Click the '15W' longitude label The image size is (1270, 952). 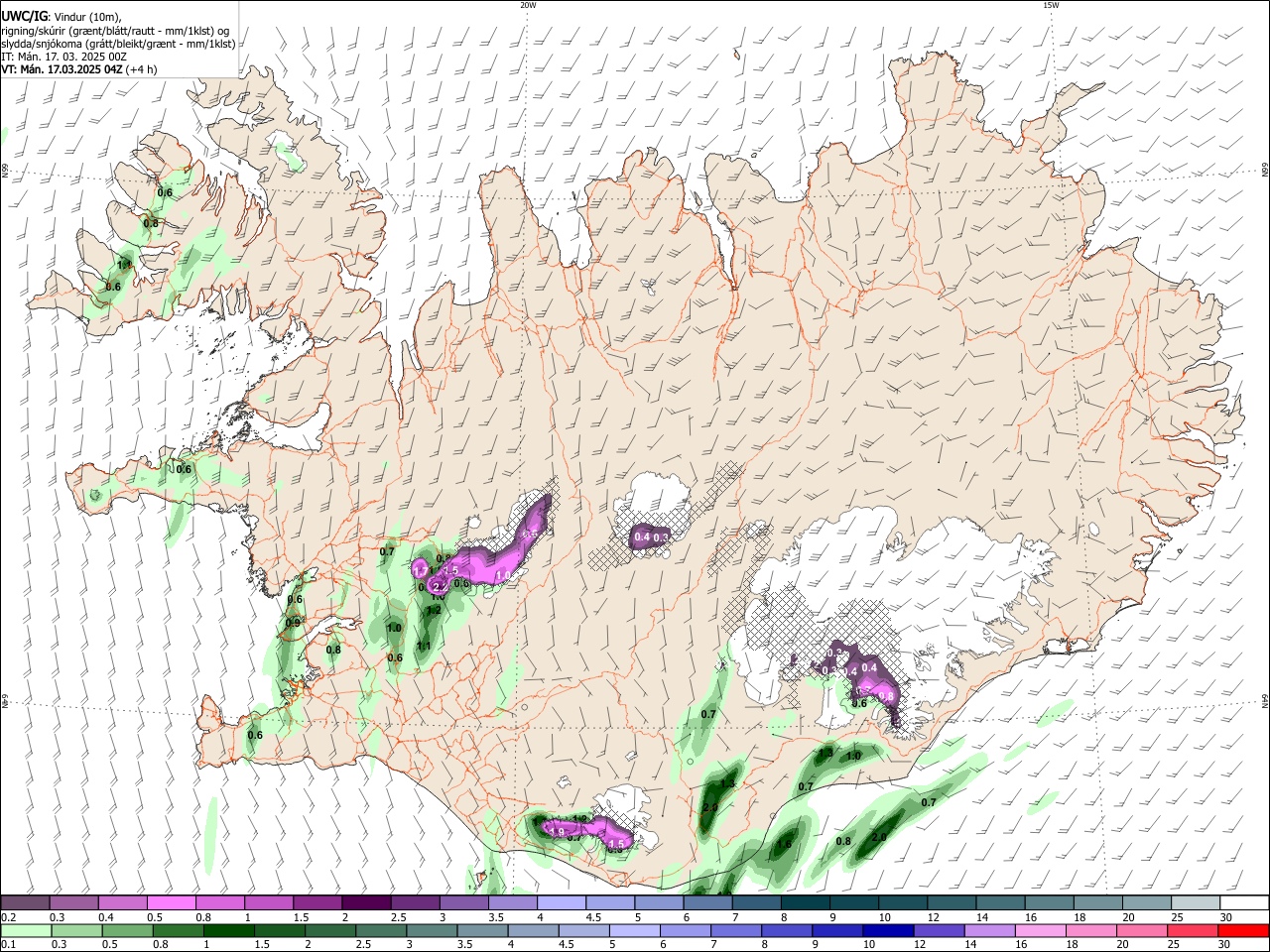[1051, 5]
